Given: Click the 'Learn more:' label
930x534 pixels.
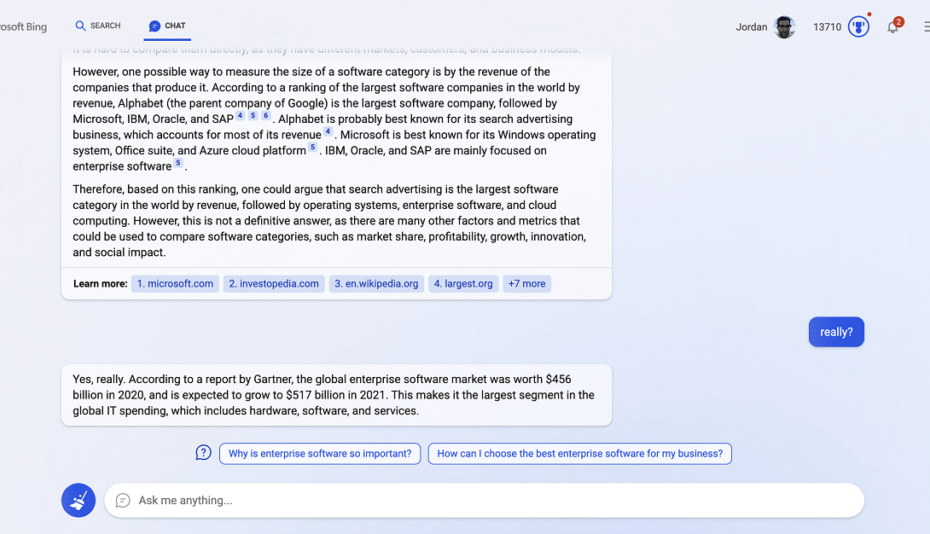Looking at the screenshot, I should coord(100,284).
